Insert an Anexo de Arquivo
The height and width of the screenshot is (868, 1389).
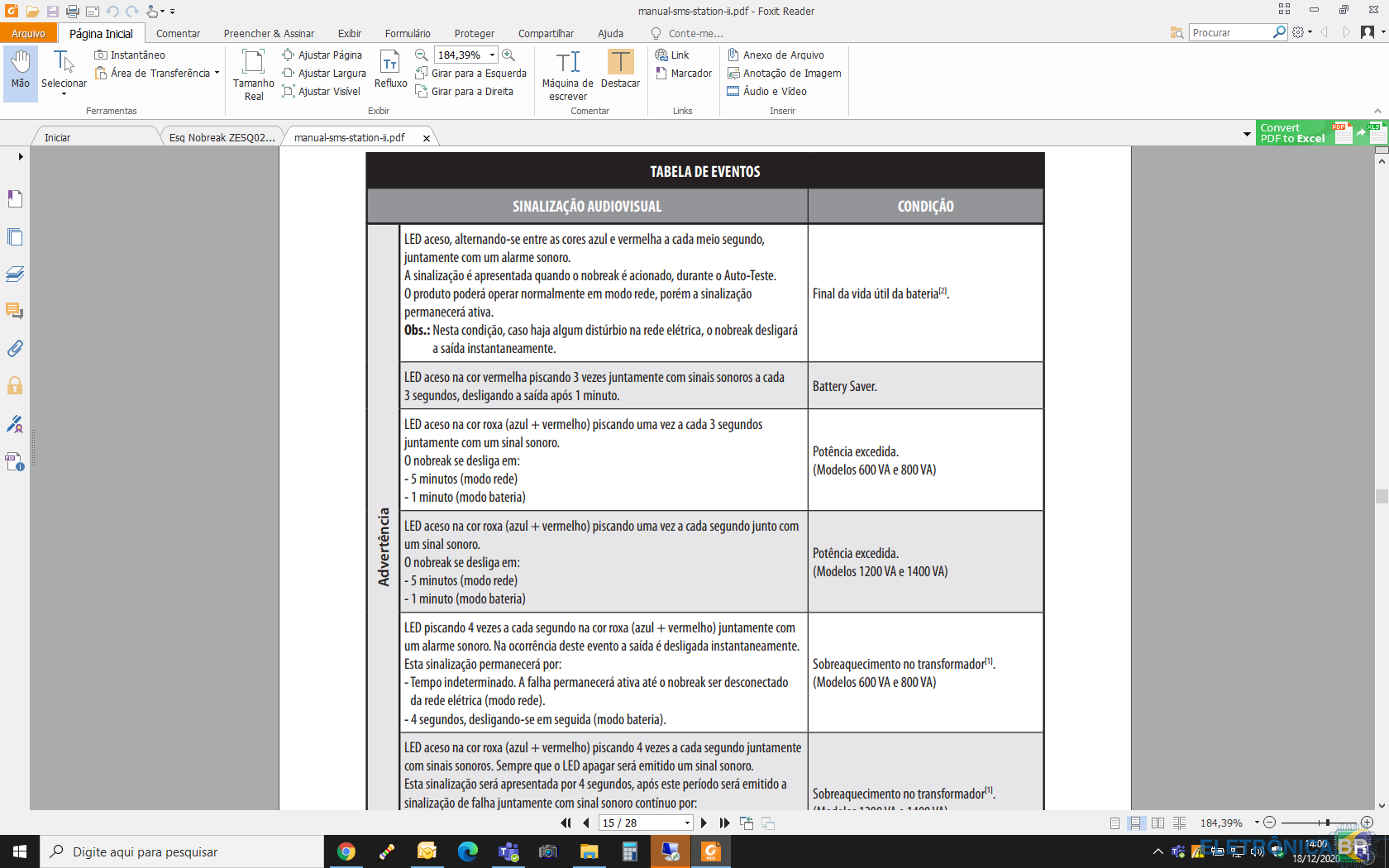pos(776,55)
